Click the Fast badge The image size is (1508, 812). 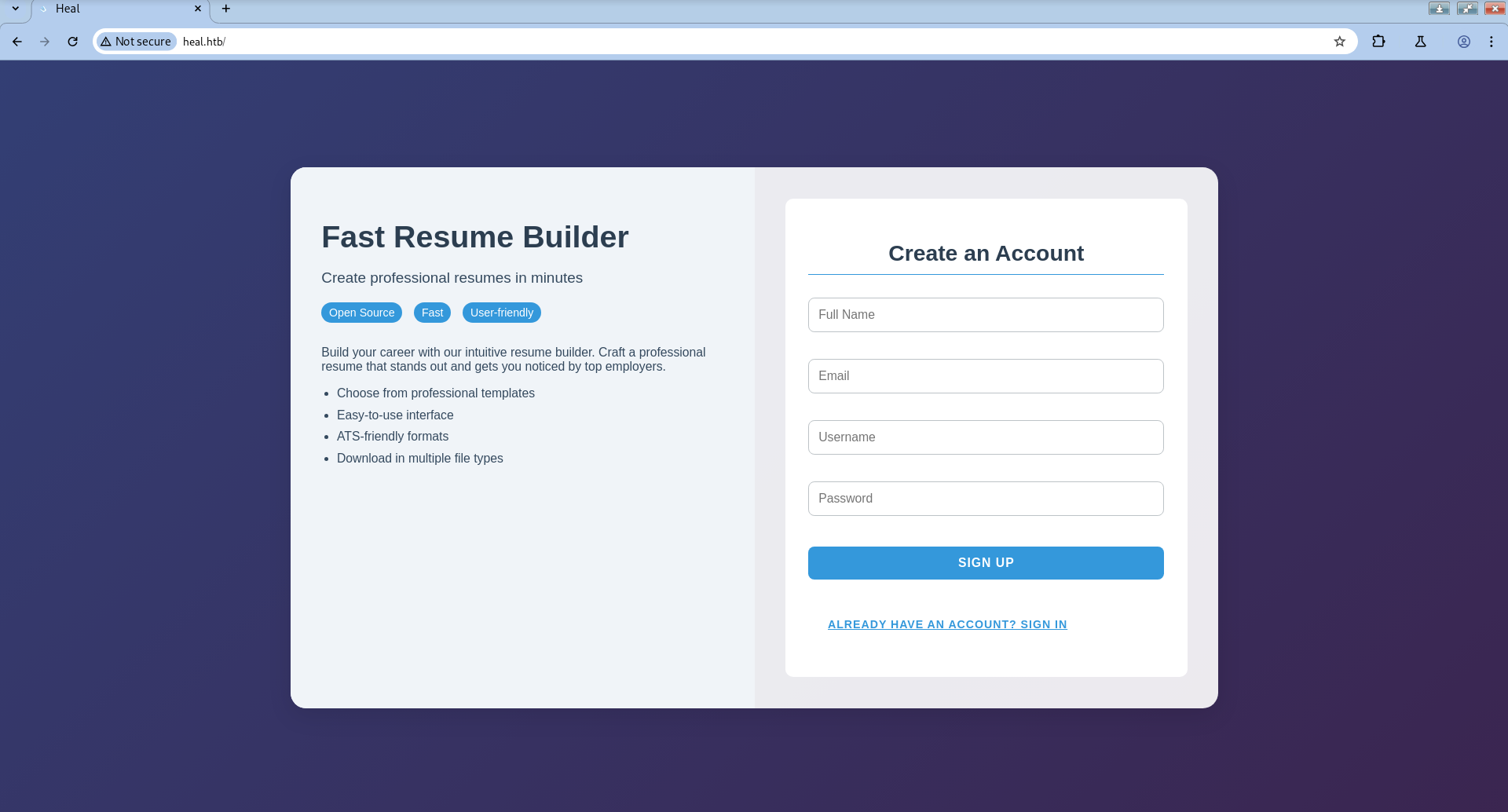[431, 312]
